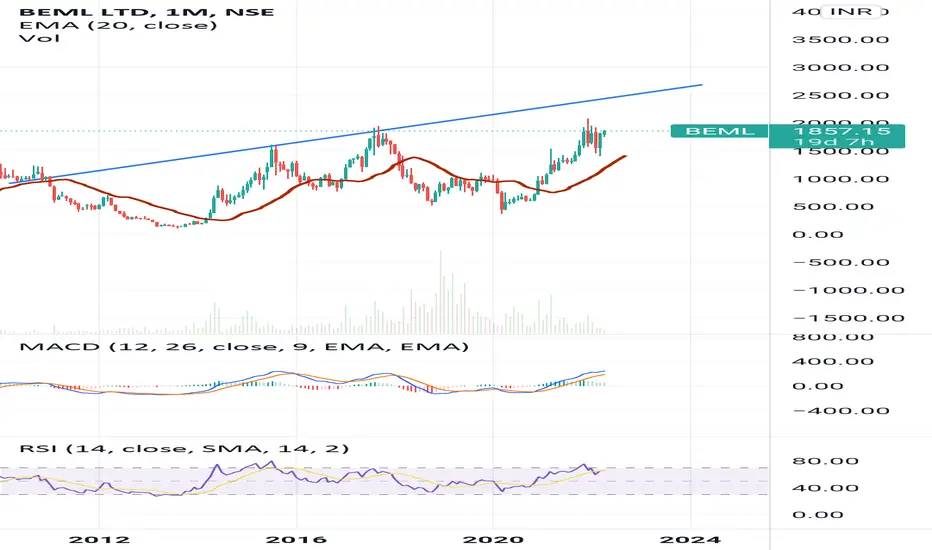
Task: Click the BEML symbol label on the price line
Action: (719, 131)
